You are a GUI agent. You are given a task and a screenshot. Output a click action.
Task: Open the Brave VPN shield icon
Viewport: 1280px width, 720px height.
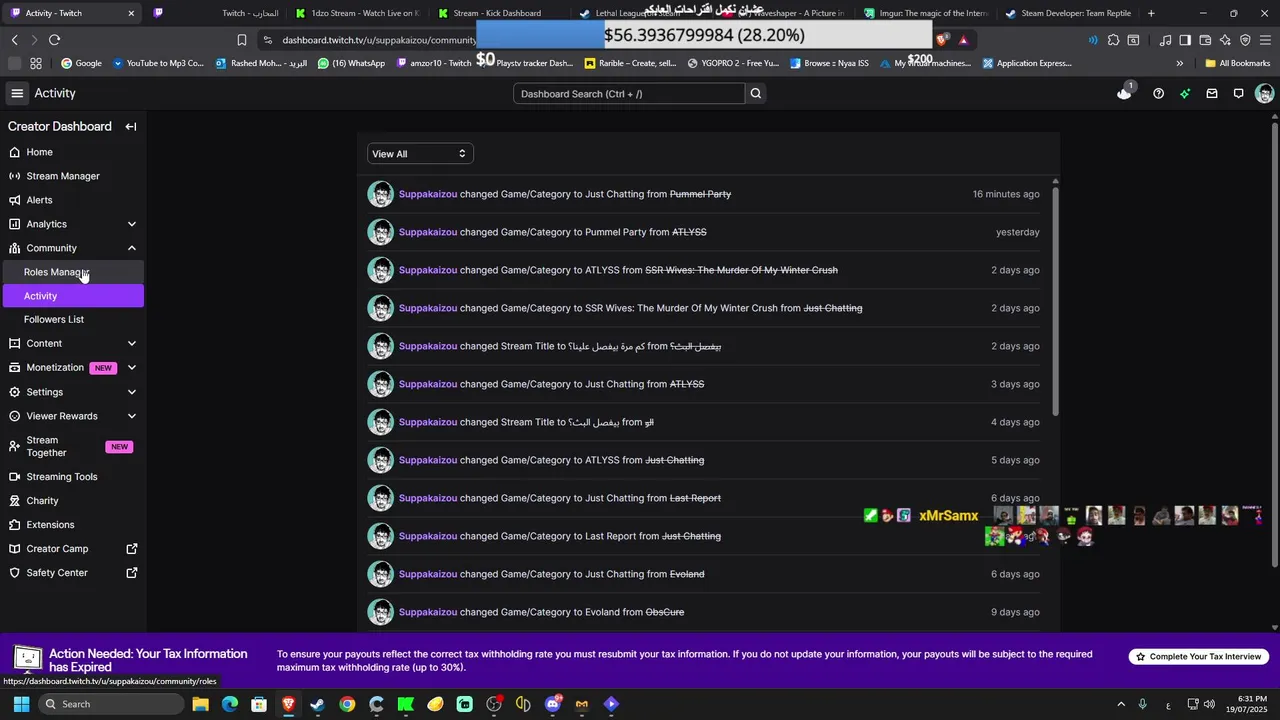[1245, 40]
